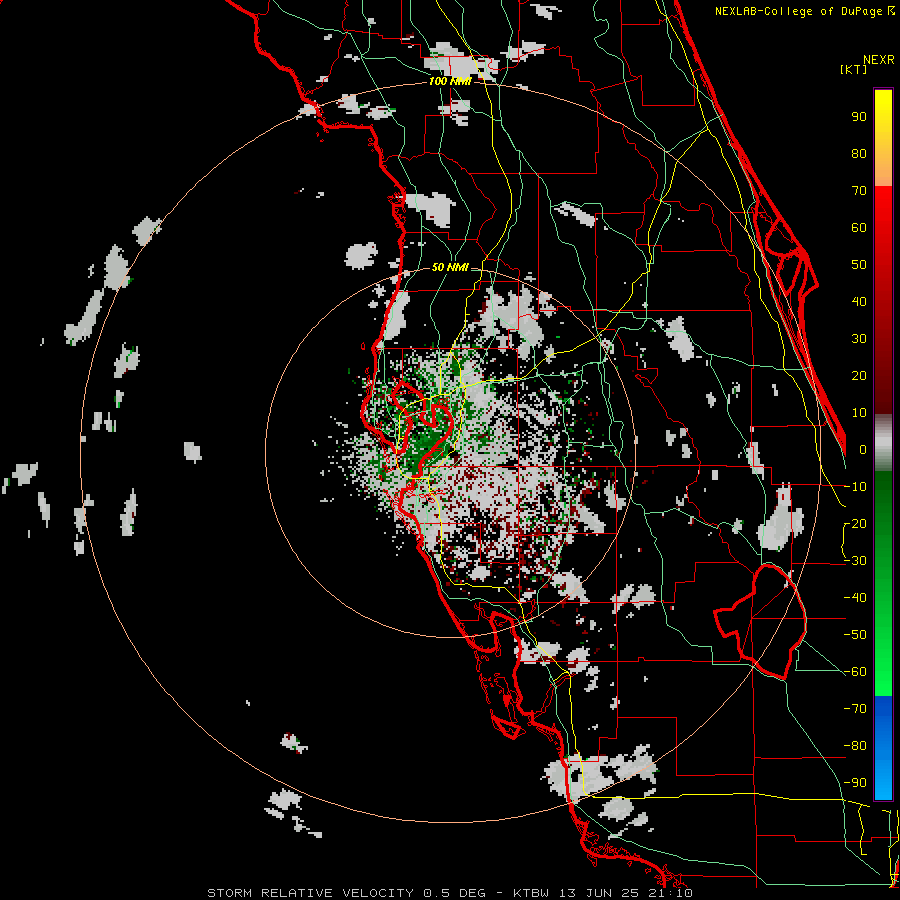
Task: Click the -10 value on the velocity scale
Action: 855,487
